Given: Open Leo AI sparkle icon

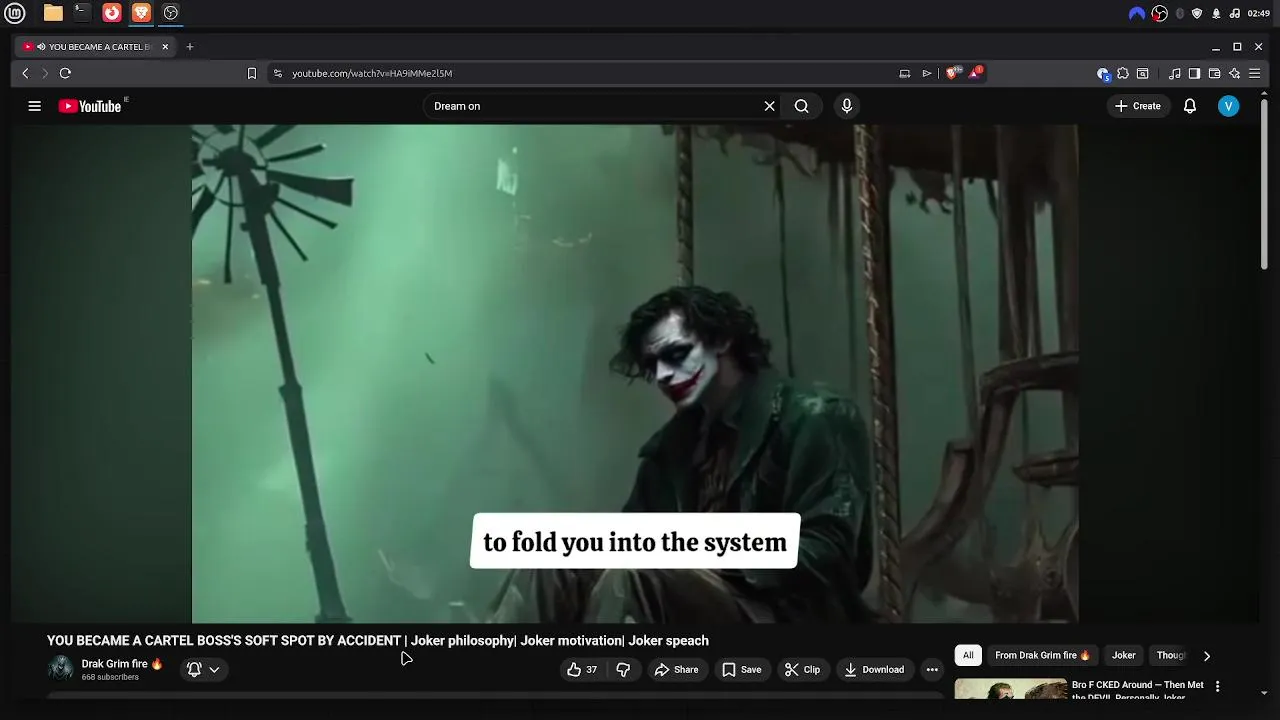Looking at the screenshot, I should pyautogui.click(x=1234, y=73).
